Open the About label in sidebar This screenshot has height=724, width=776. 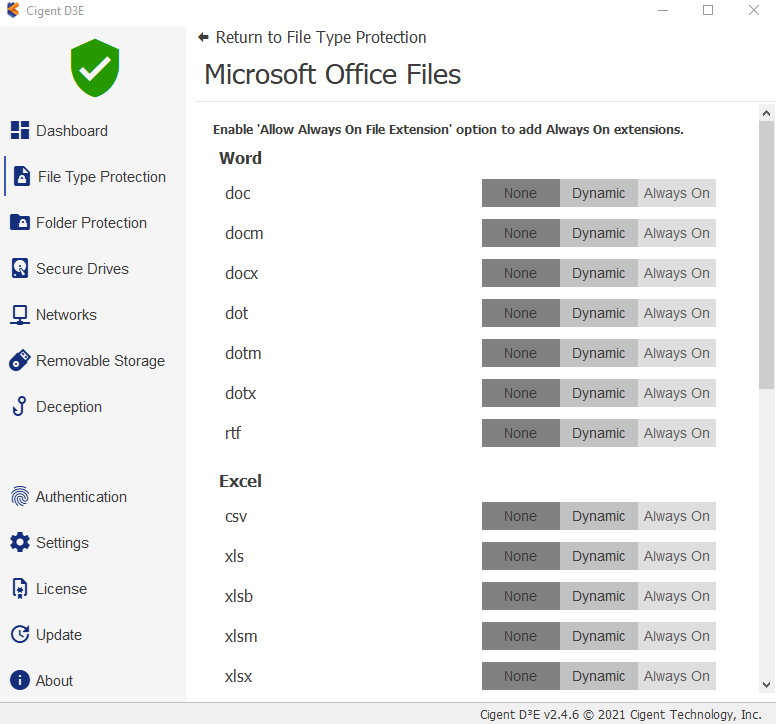pos(54,681)
